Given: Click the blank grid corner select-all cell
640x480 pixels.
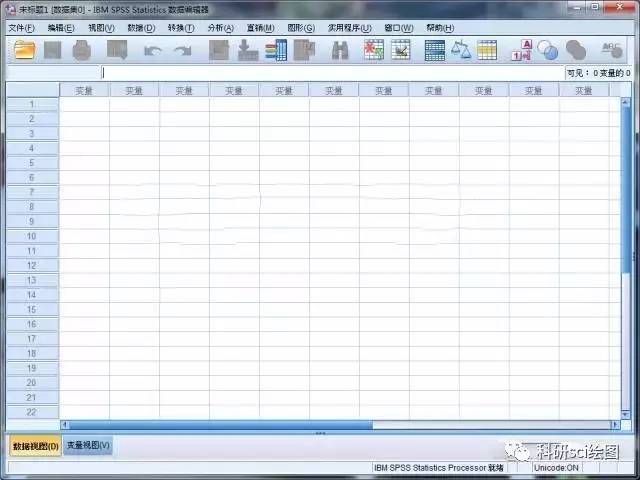Looking at the screenshot, I should [x=33, y=90].
